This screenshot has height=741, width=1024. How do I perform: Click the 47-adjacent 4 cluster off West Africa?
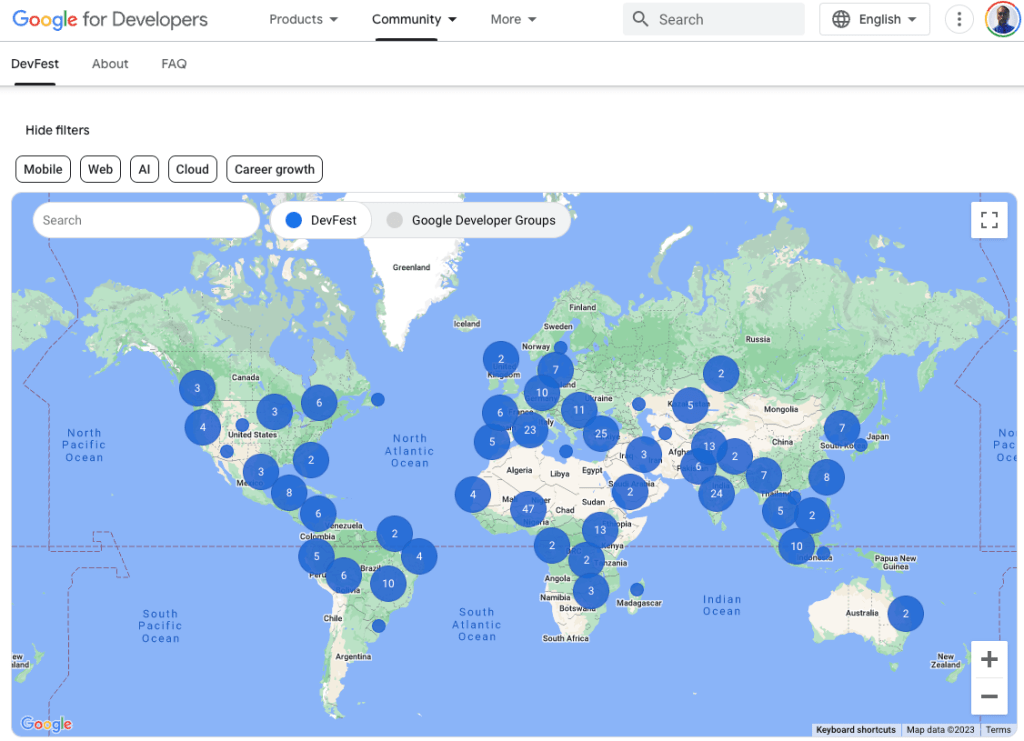[473, 494]
